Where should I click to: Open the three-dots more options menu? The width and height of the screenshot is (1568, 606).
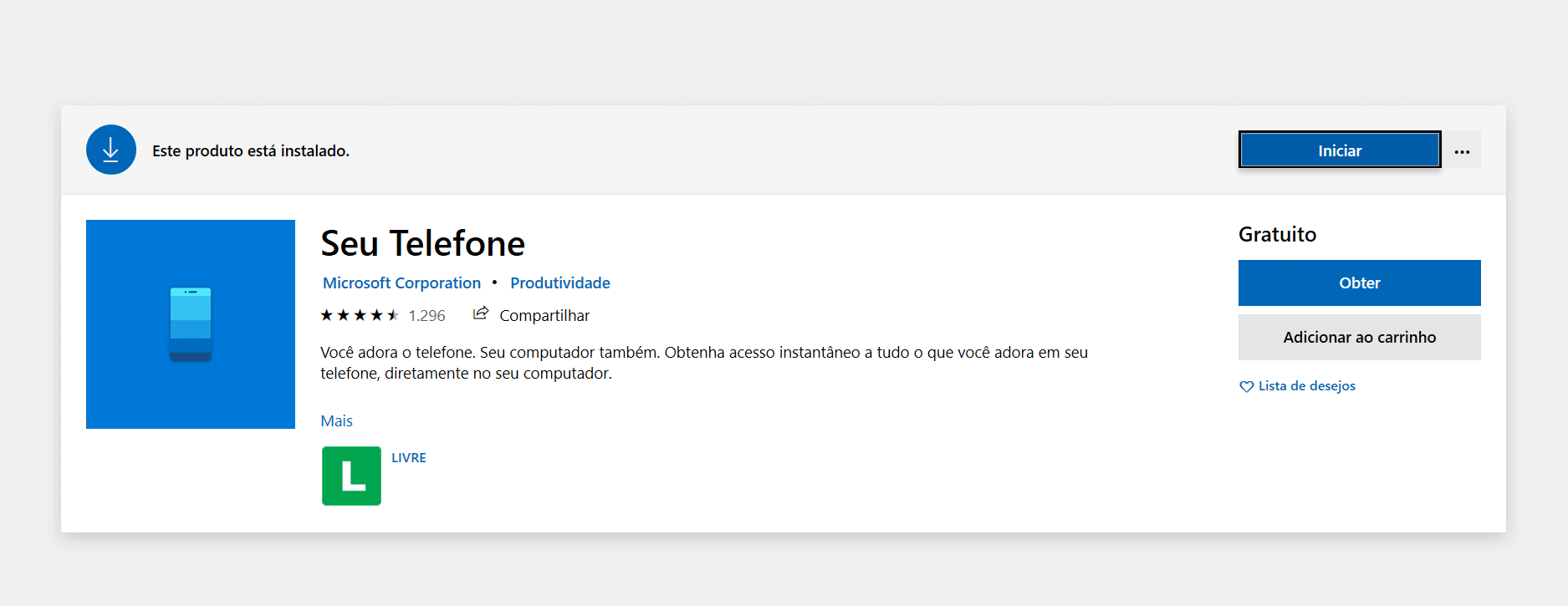point(1462,150)
